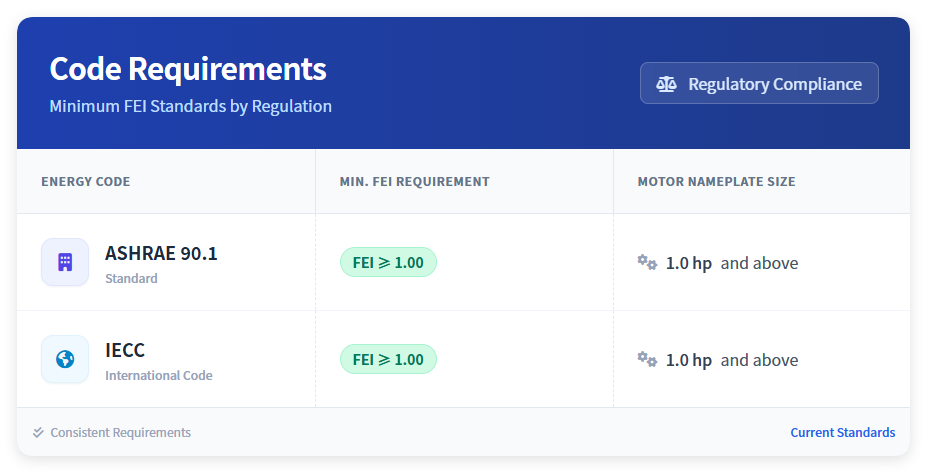Click the gears icon in ASHRAE row
This screenshot has height=473, width=927.
coord(647,262)
